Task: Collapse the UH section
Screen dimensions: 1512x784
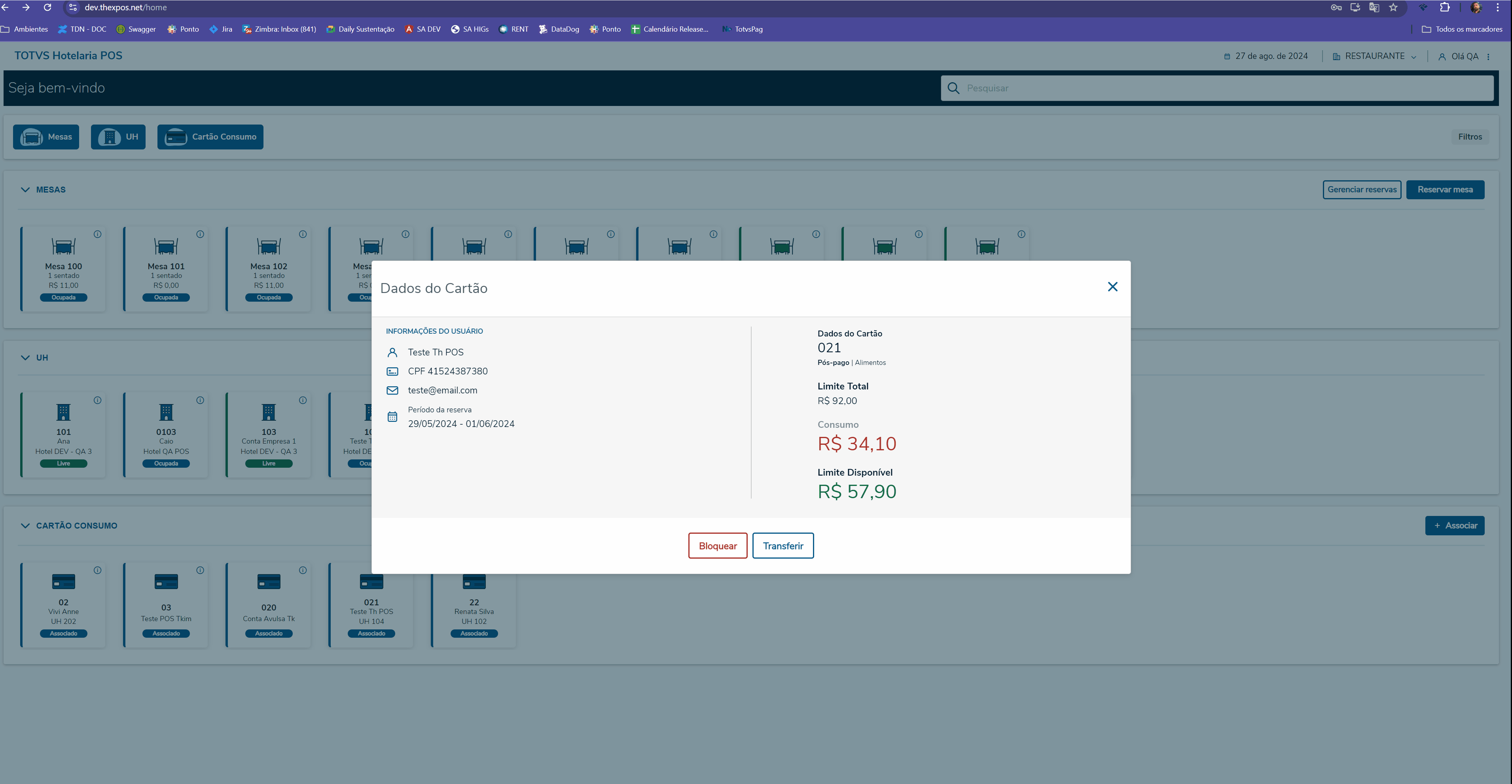Action: point(25,358)
